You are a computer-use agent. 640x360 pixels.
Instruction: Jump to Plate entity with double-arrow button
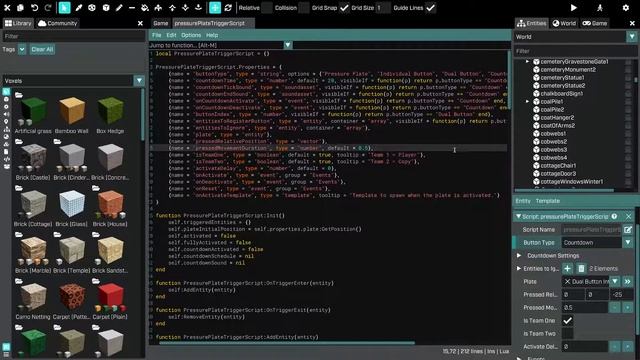628,282
